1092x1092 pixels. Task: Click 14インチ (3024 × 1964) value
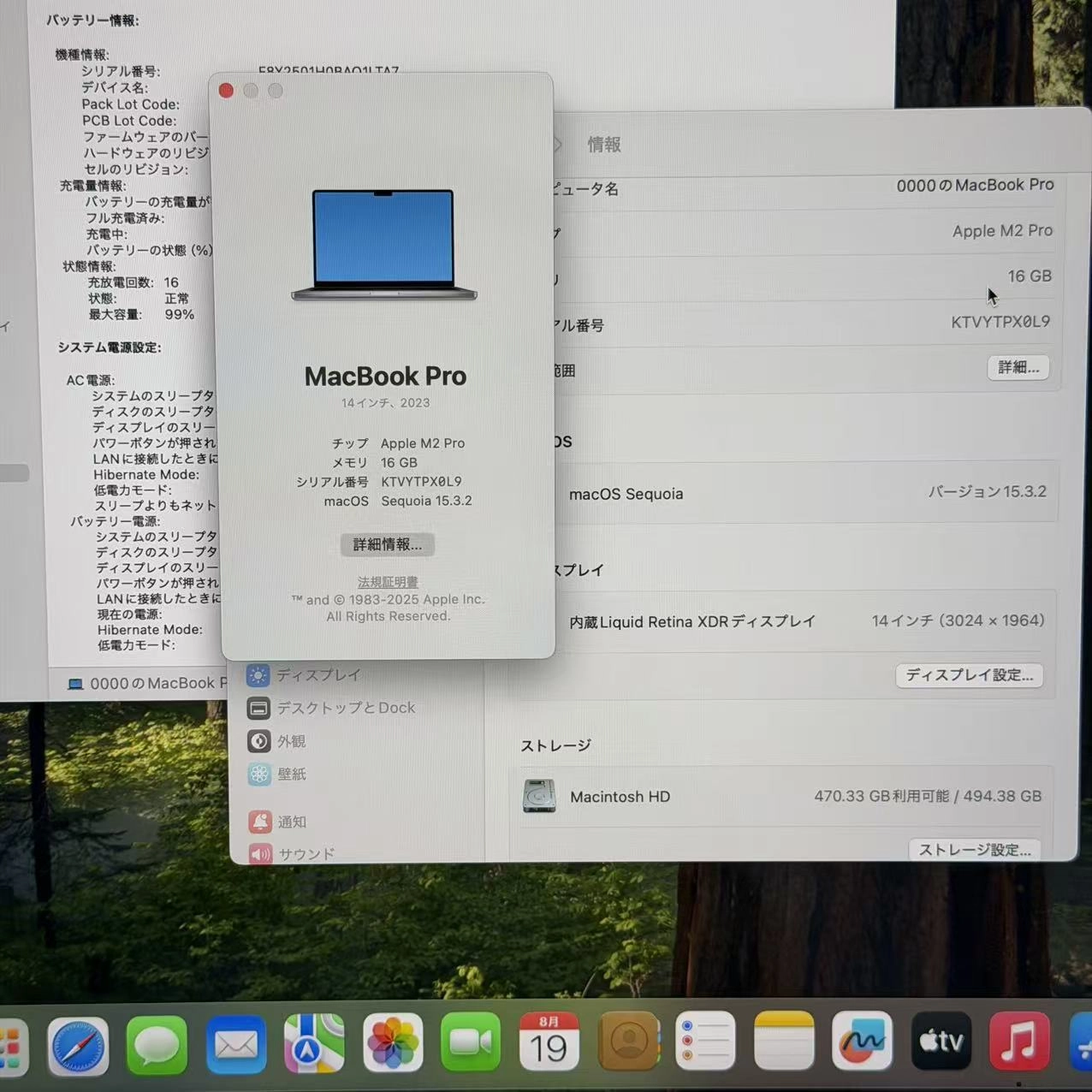[x=958, y=620]
